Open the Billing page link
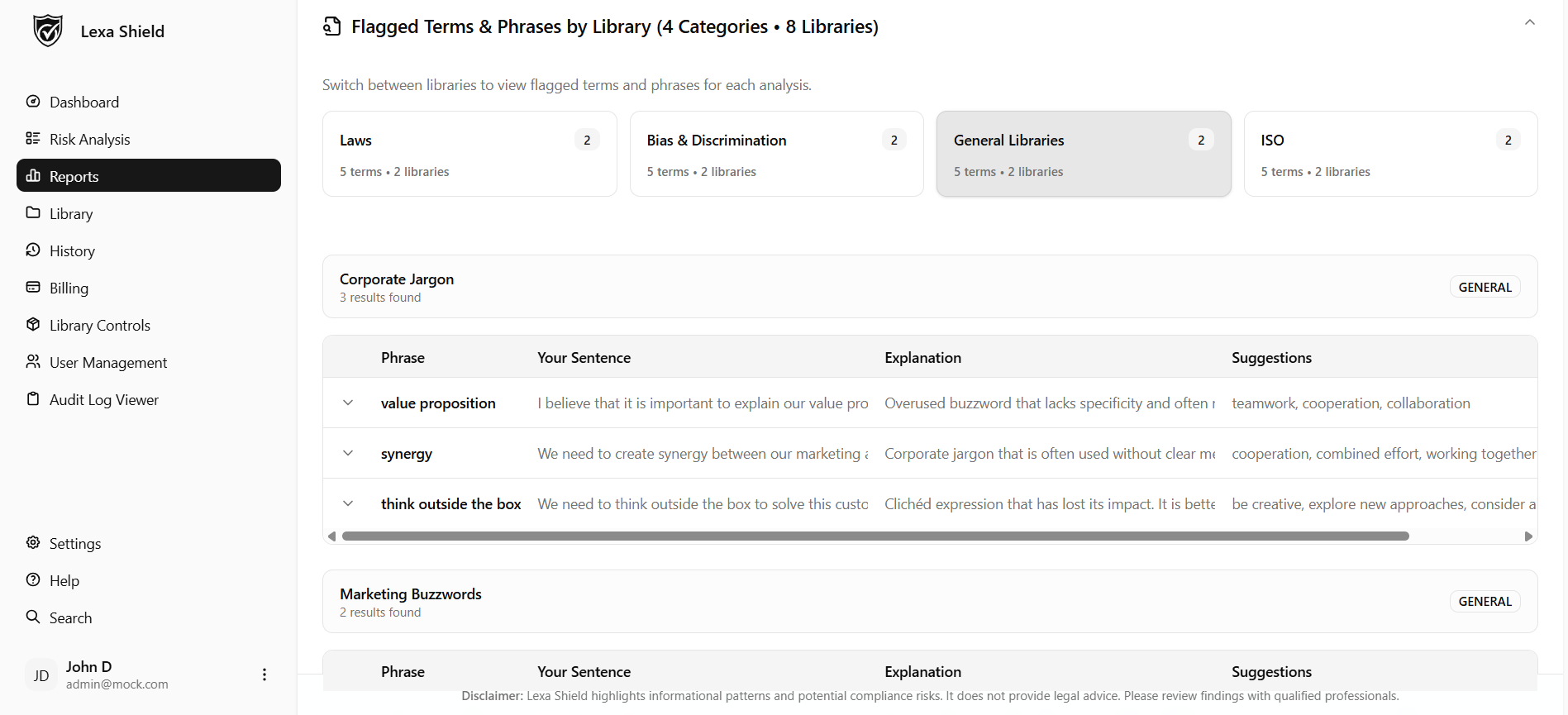Screen dimensions: 1568x715 (149, 288)
